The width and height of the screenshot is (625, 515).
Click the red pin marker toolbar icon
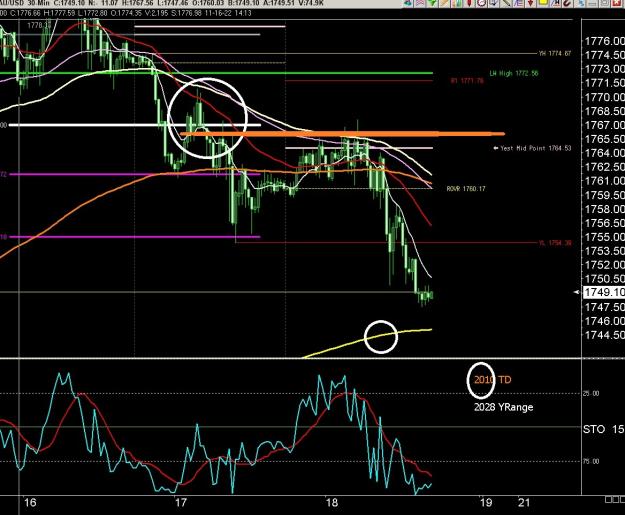470,2
